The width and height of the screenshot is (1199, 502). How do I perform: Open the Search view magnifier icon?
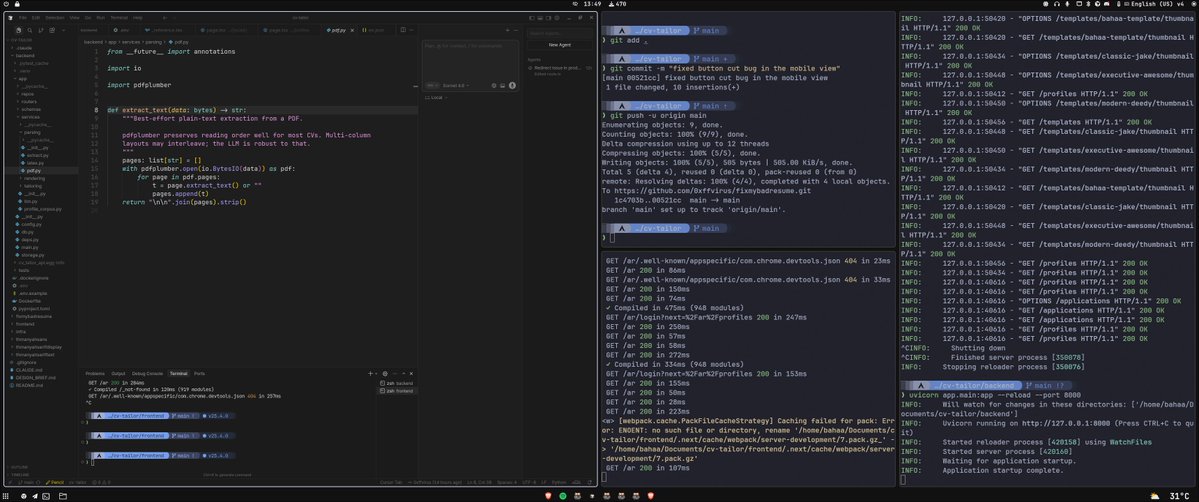pos(30,30)
